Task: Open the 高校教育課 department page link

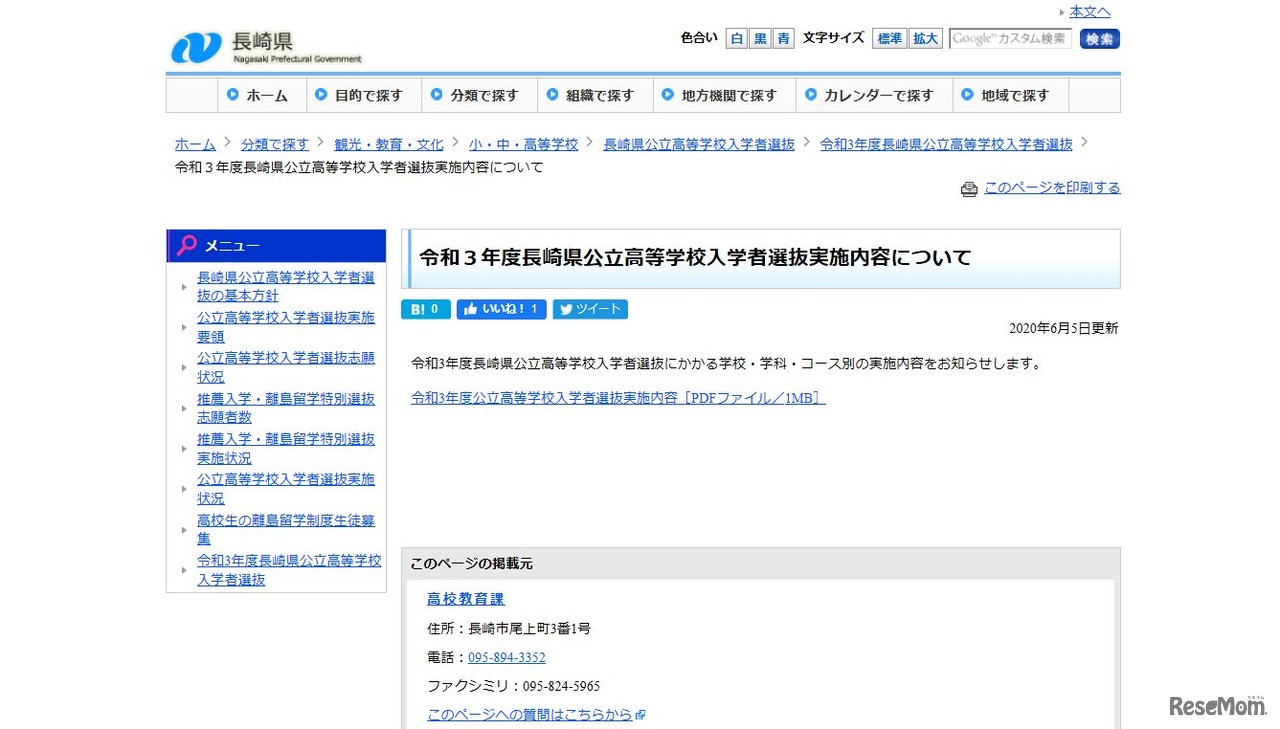Action: tap(465, 598)
